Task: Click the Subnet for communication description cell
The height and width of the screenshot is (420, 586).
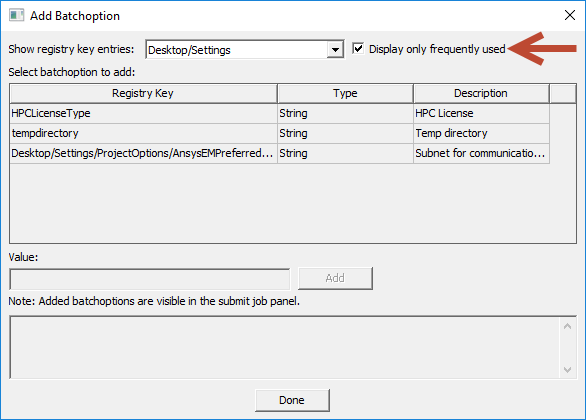Action: (481, 153)
